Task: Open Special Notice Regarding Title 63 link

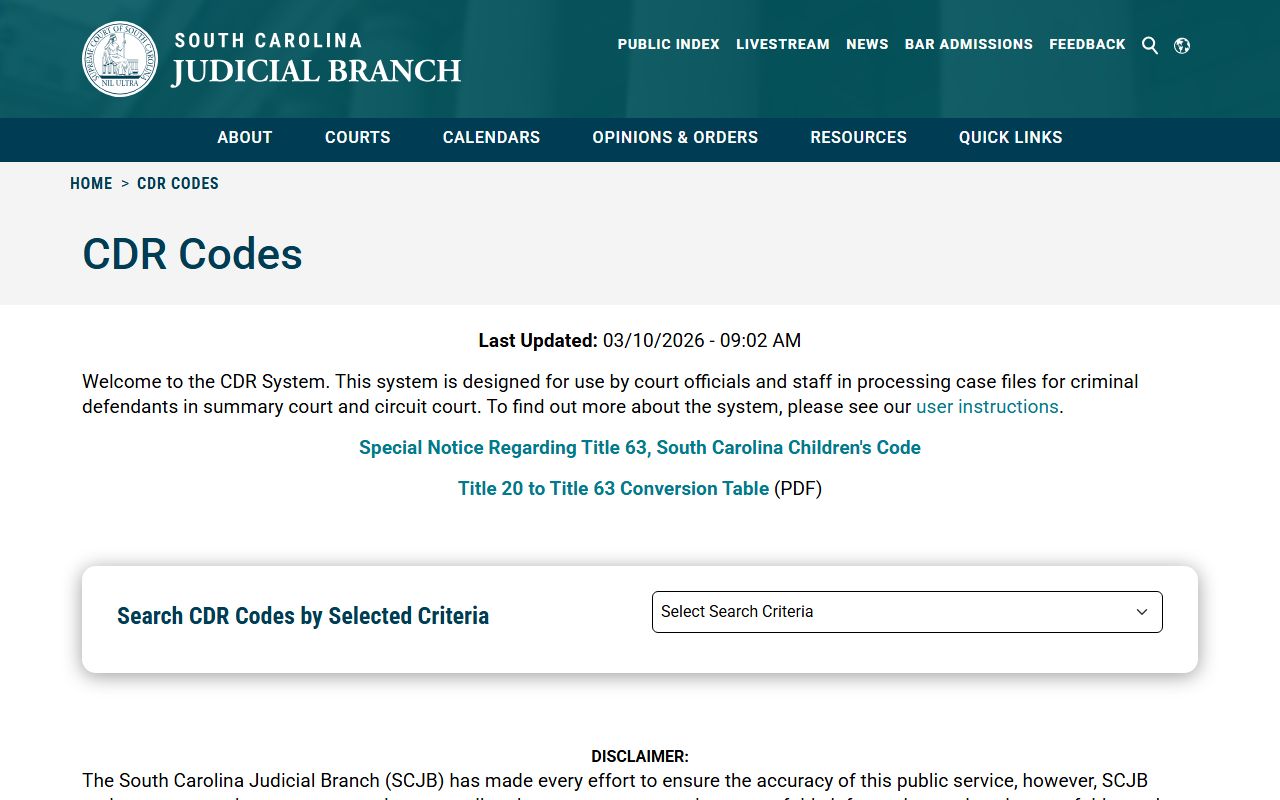Action: pyautogui.click(x=640, y=448)
